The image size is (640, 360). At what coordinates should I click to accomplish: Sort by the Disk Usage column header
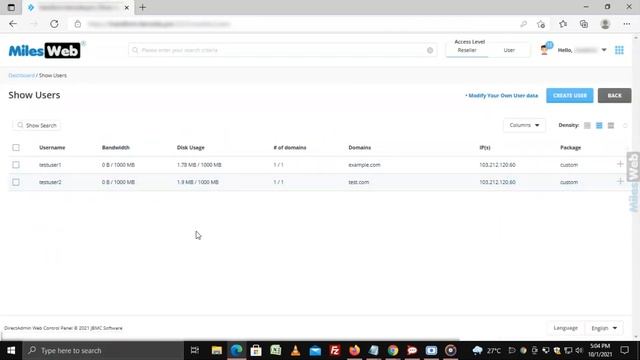[x=191, y=147]
